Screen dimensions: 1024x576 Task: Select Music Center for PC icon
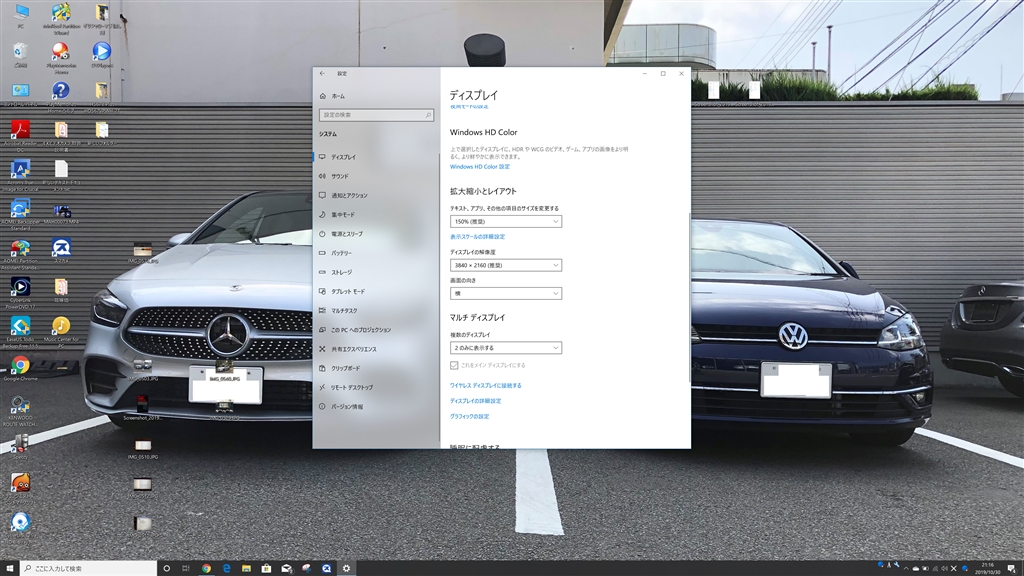click(61, 332)
